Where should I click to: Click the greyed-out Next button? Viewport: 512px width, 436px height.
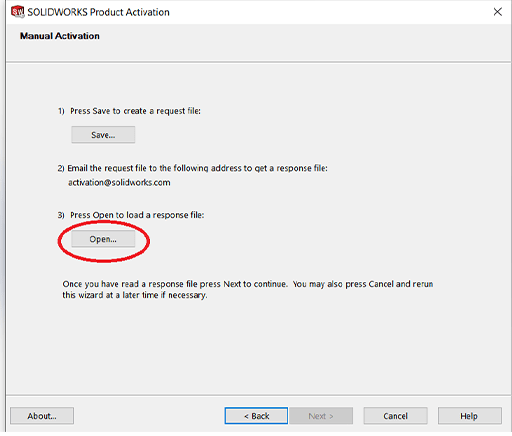tap(321, 416)
